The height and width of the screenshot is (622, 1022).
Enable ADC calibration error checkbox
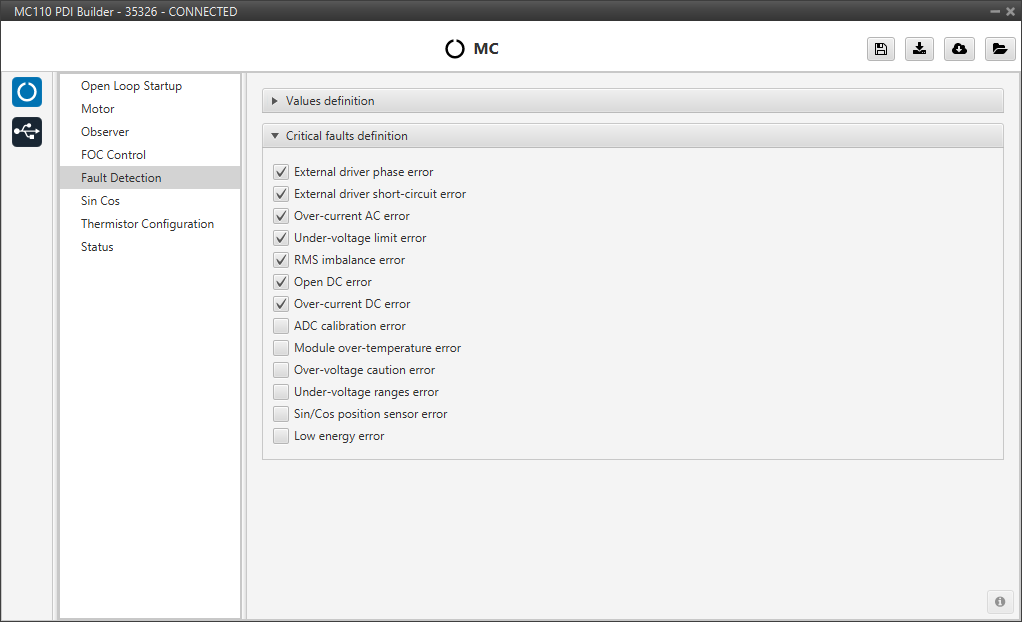coord(281,326)
